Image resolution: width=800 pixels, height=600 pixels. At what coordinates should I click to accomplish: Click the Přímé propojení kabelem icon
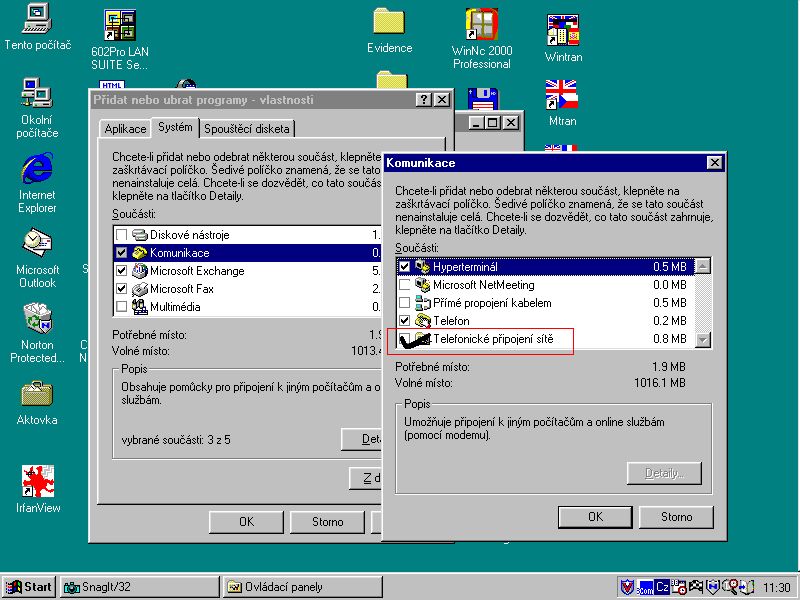coord(422,303)
